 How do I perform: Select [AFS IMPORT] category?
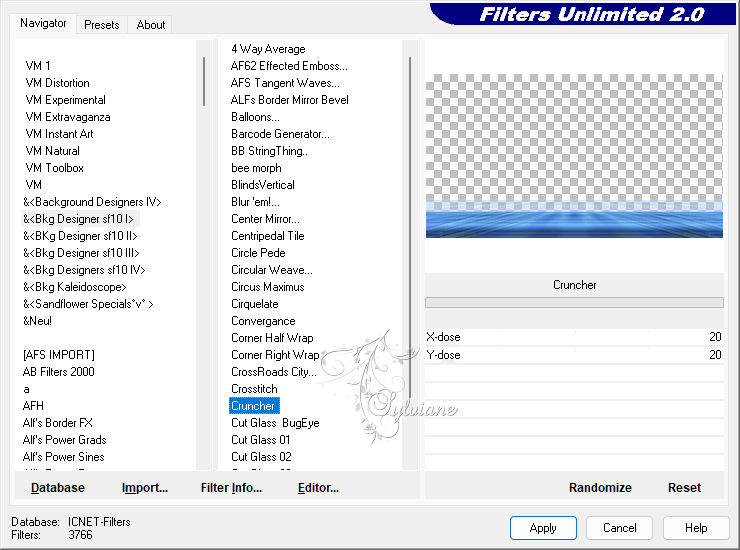coord(59,355)
